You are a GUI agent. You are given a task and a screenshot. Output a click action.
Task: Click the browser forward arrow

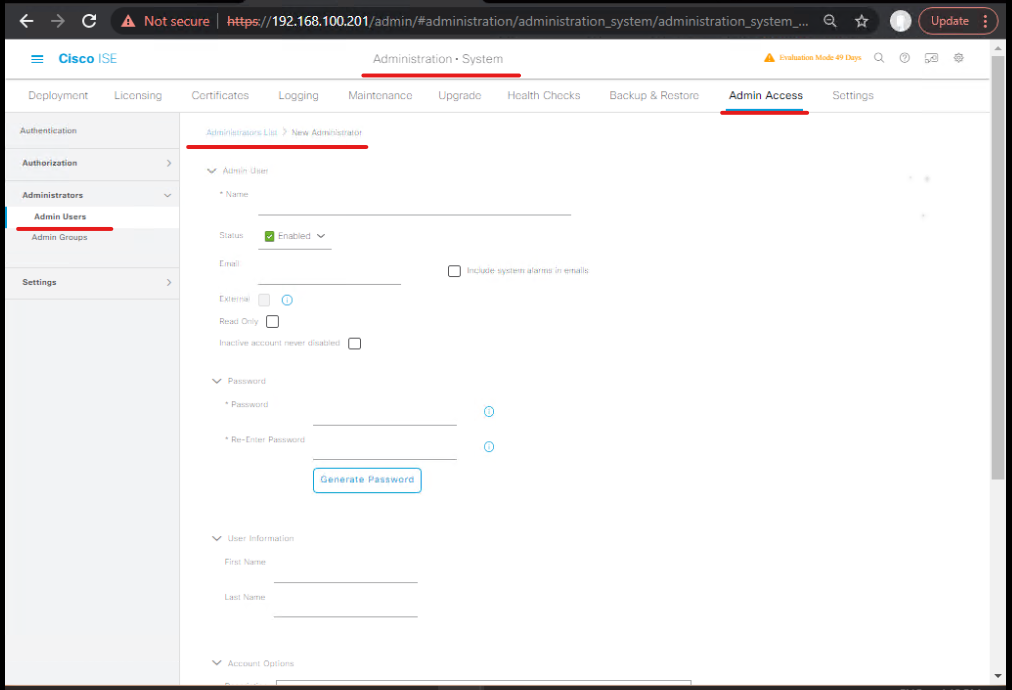coord(57,21)
